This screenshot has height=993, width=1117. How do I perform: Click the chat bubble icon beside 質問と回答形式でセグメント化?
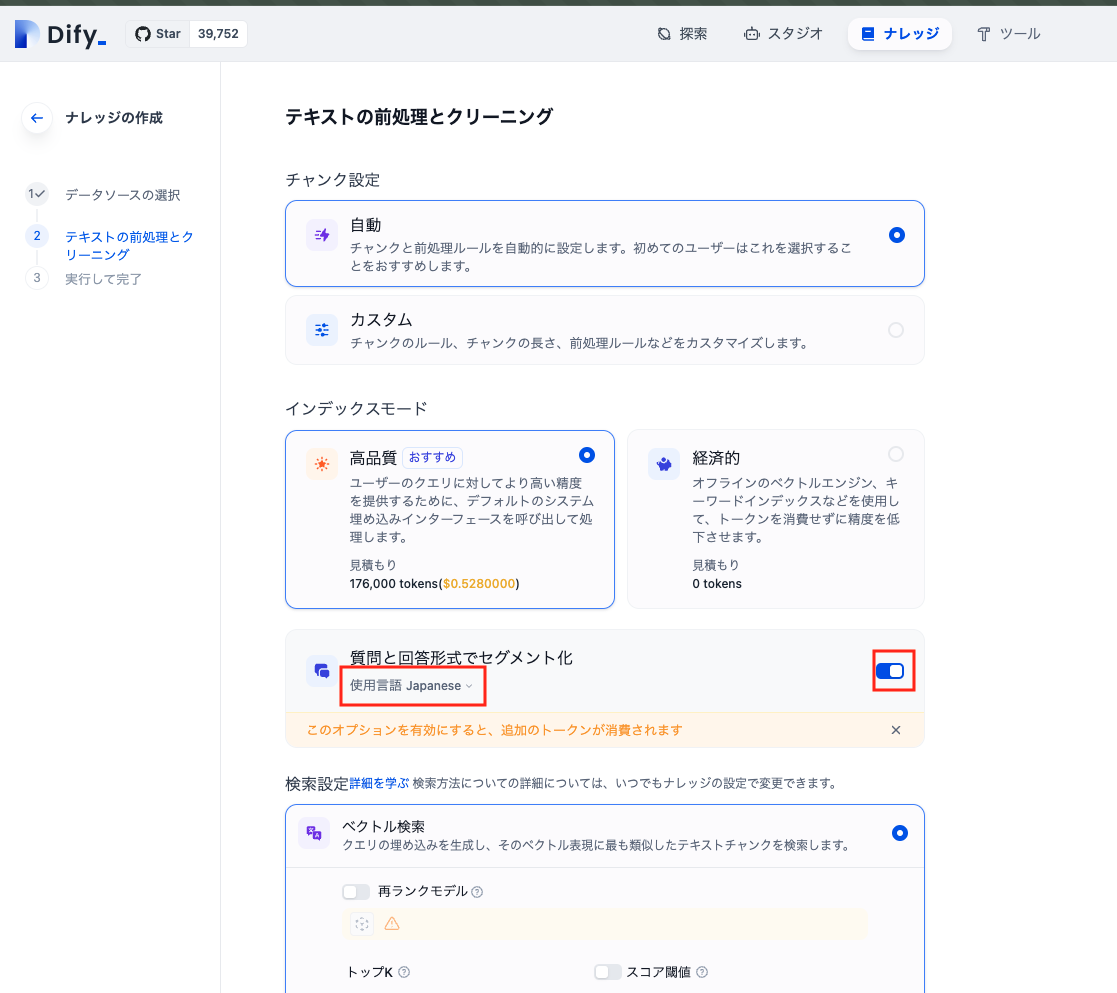(320, 671)
